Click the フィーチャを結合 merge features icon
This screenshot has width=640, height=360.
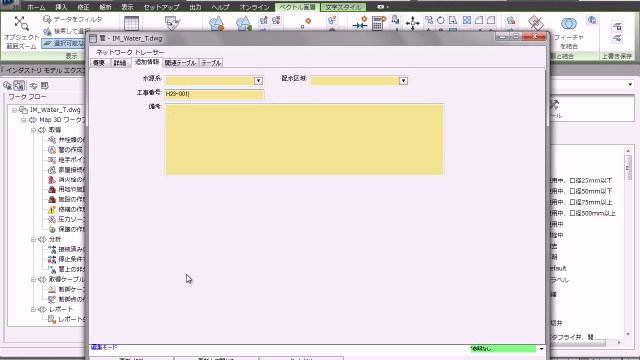[568, 24]
